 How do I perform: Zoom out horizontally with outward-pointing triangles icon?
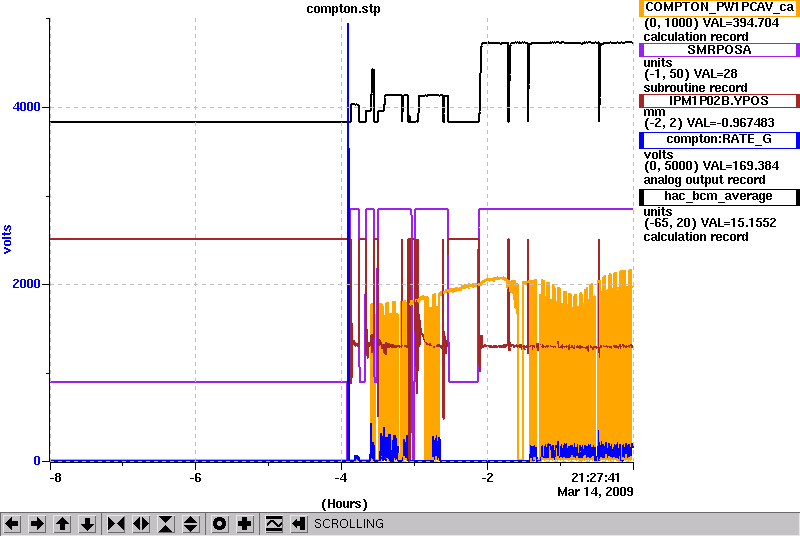[x=141, y=524]
